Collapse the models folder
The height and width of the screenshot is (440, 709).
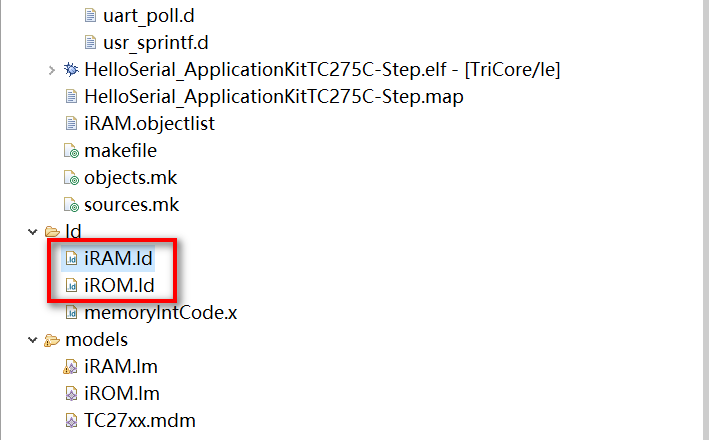[x=32, y=340]
